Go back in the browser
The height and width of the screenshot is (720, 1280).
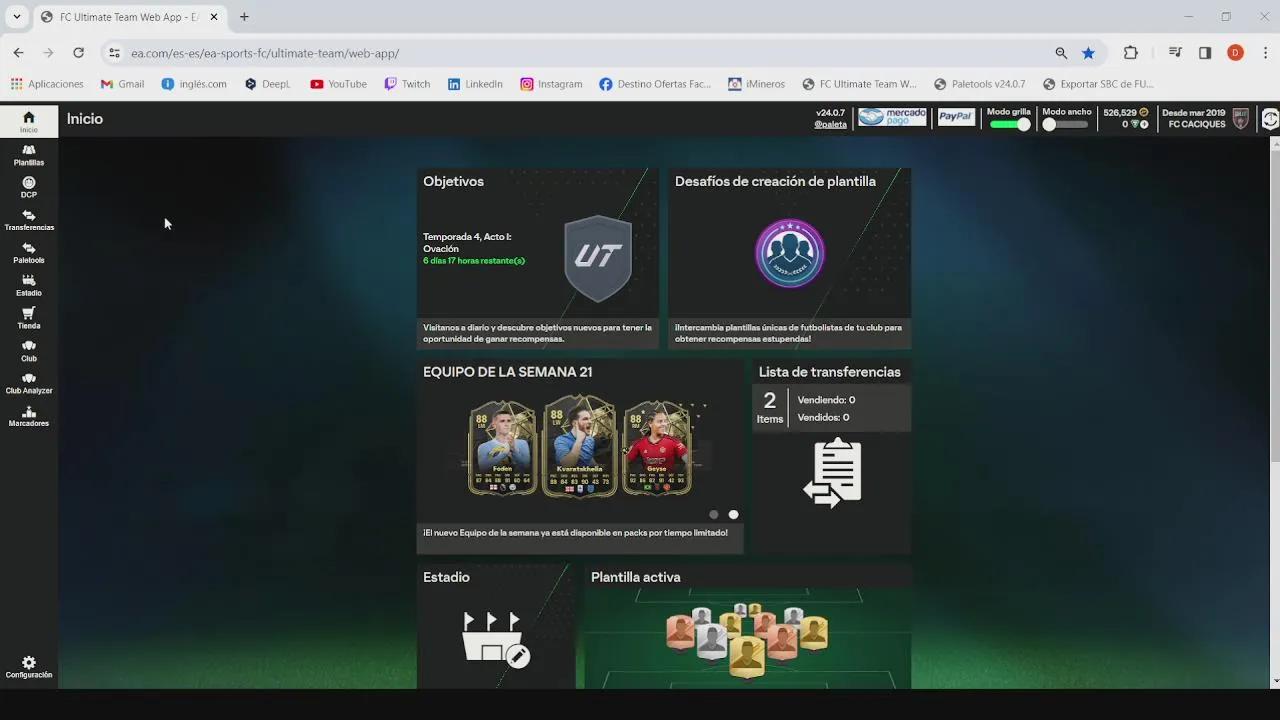click(x=18, y=53)
